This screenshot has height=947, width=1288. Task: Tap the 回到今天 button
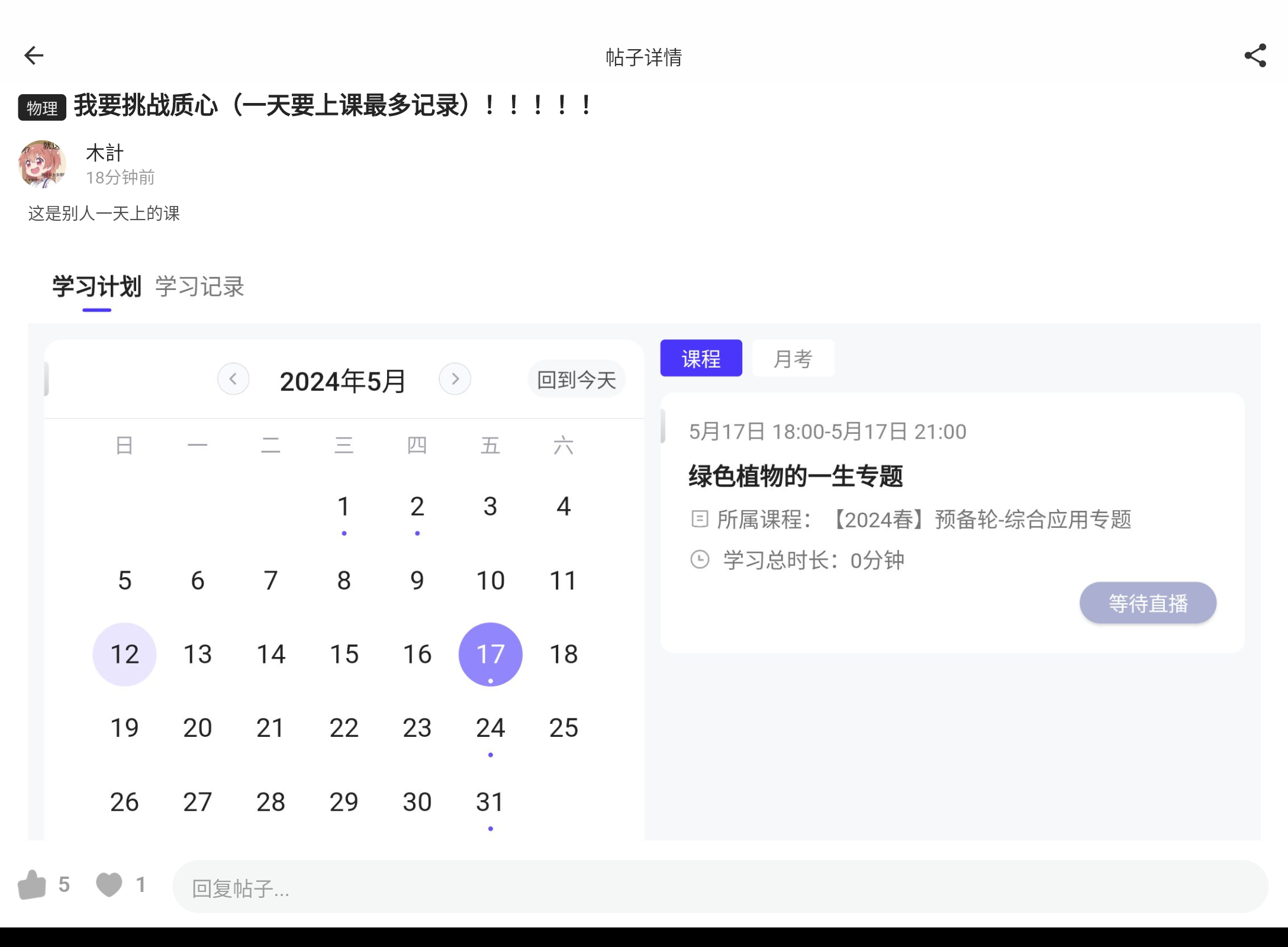coord(576,379)
